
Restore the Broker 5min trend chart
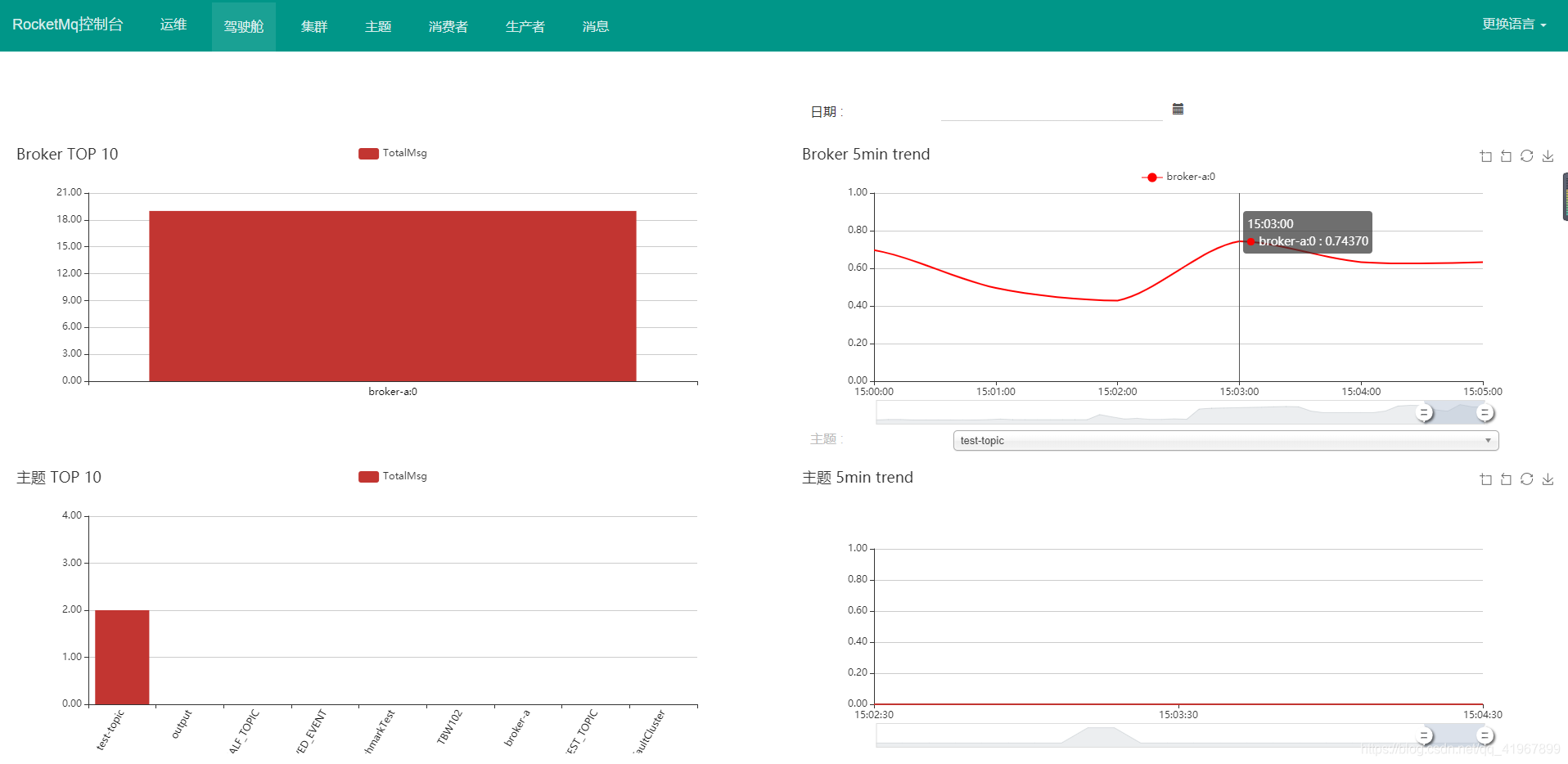coord(1527,156)
